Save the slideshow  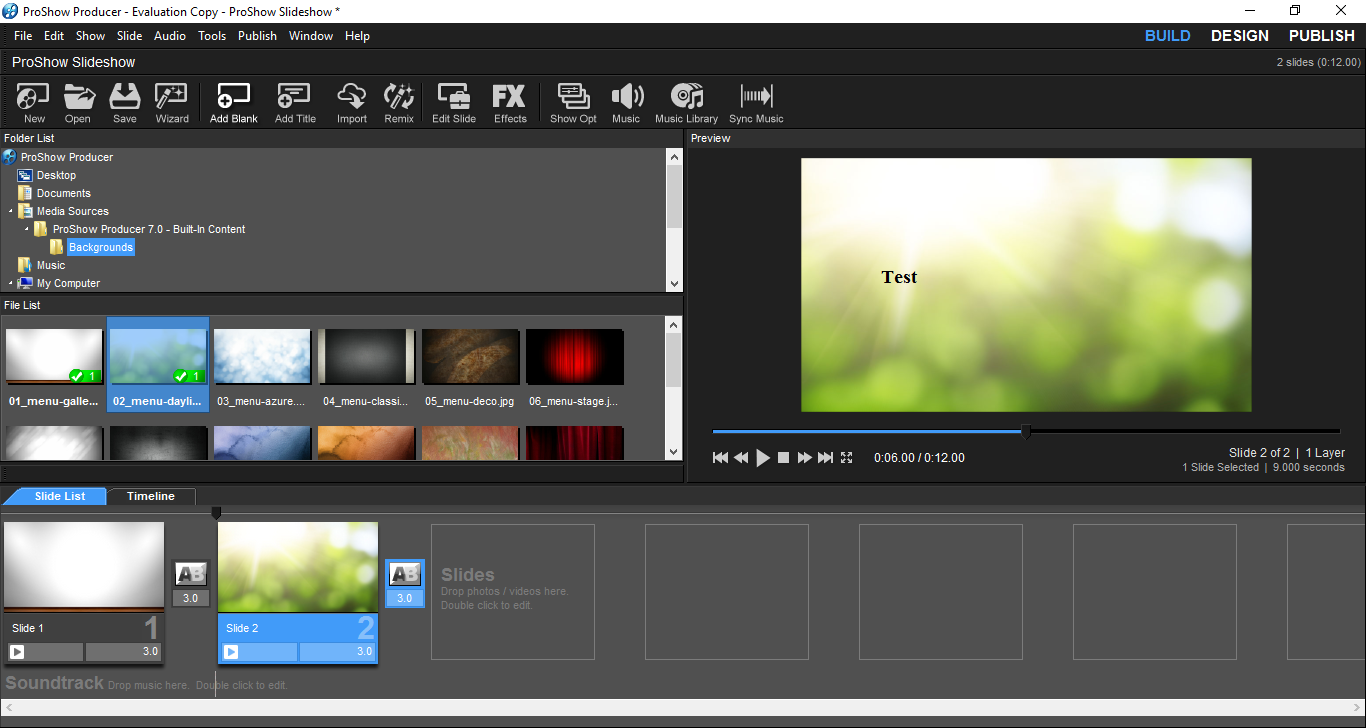(x=125, y=103)
